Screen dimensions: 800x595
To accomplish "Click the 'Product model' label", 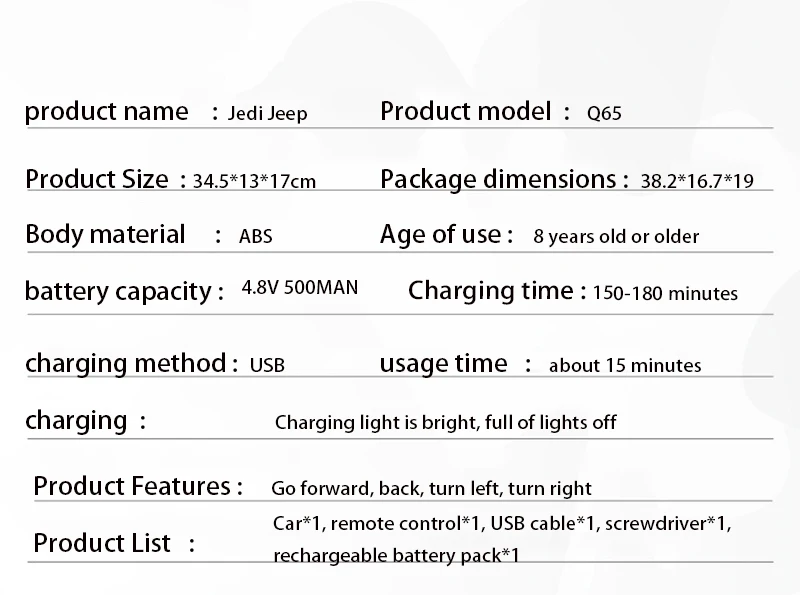I will 465,111.
